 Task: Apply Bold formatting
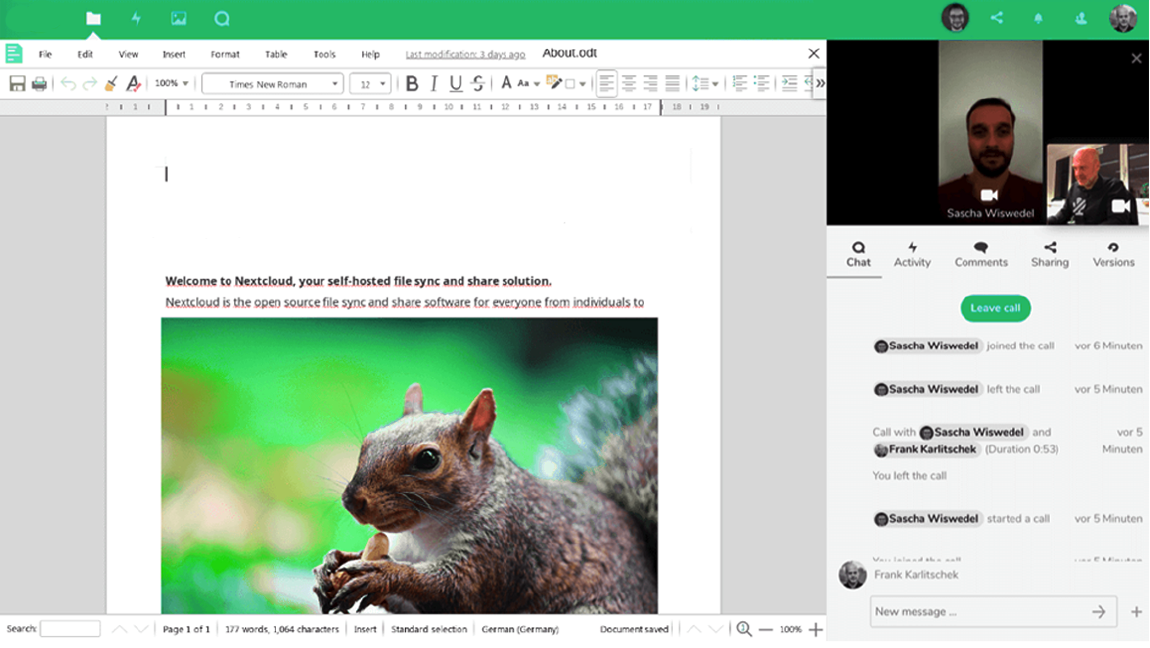point(411,84)
